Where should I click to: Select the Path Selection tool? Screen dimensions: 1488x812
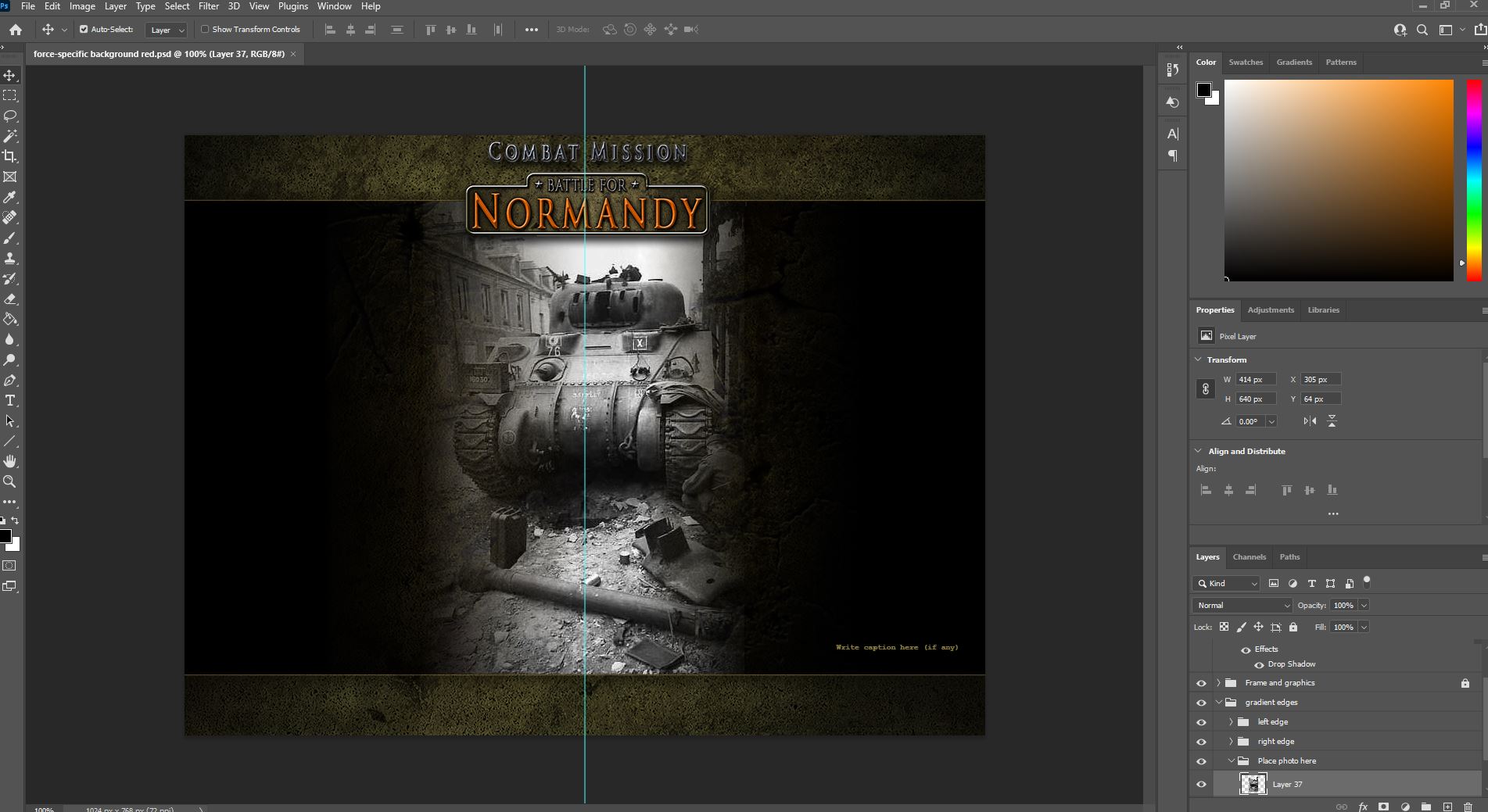10,420
